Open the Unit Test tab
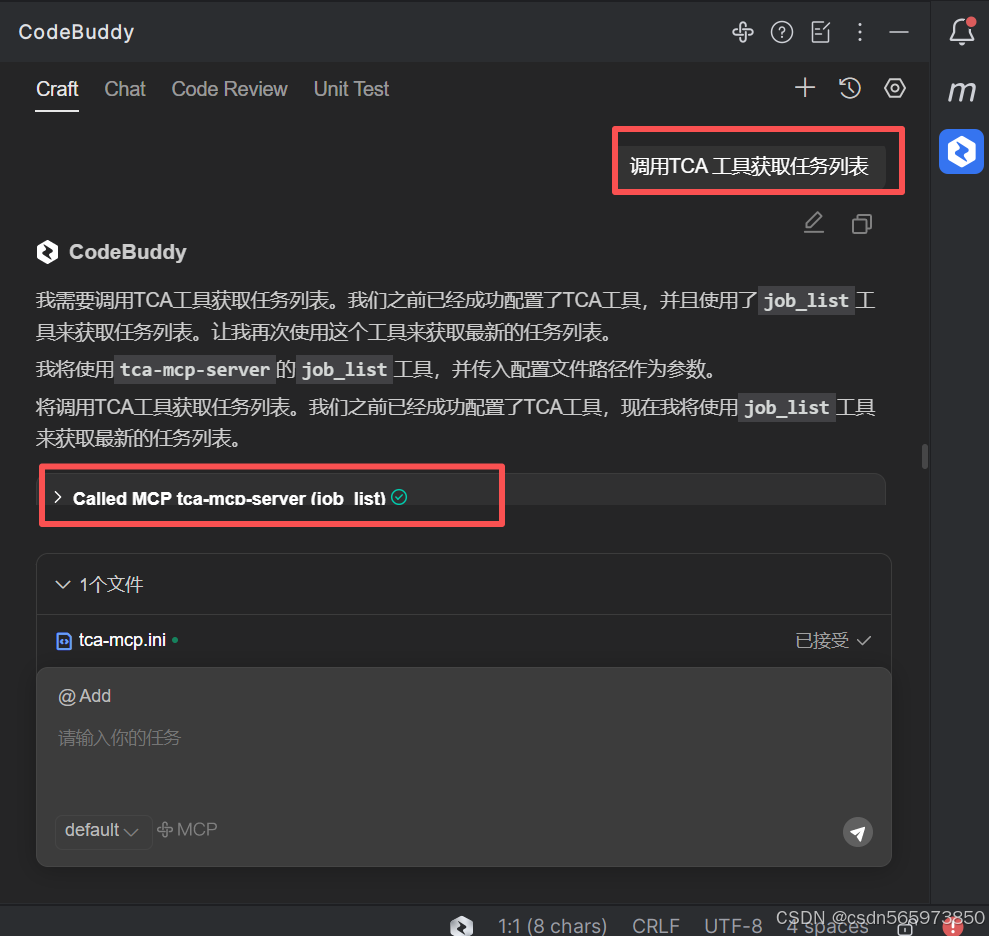The width and height of the screenshot is (989, 936). [x=351, y=89]
